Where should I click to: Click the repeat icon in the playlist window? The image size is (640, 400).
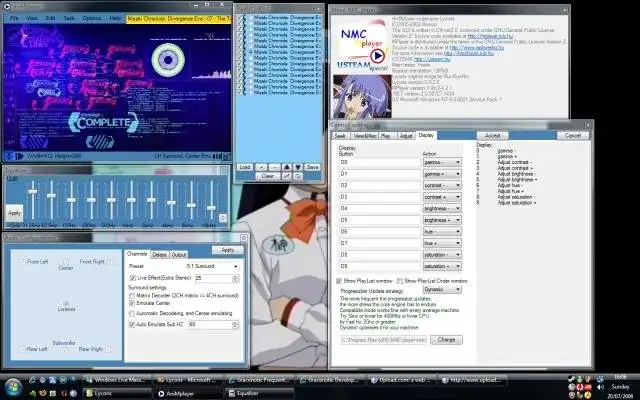click(298, 176)
